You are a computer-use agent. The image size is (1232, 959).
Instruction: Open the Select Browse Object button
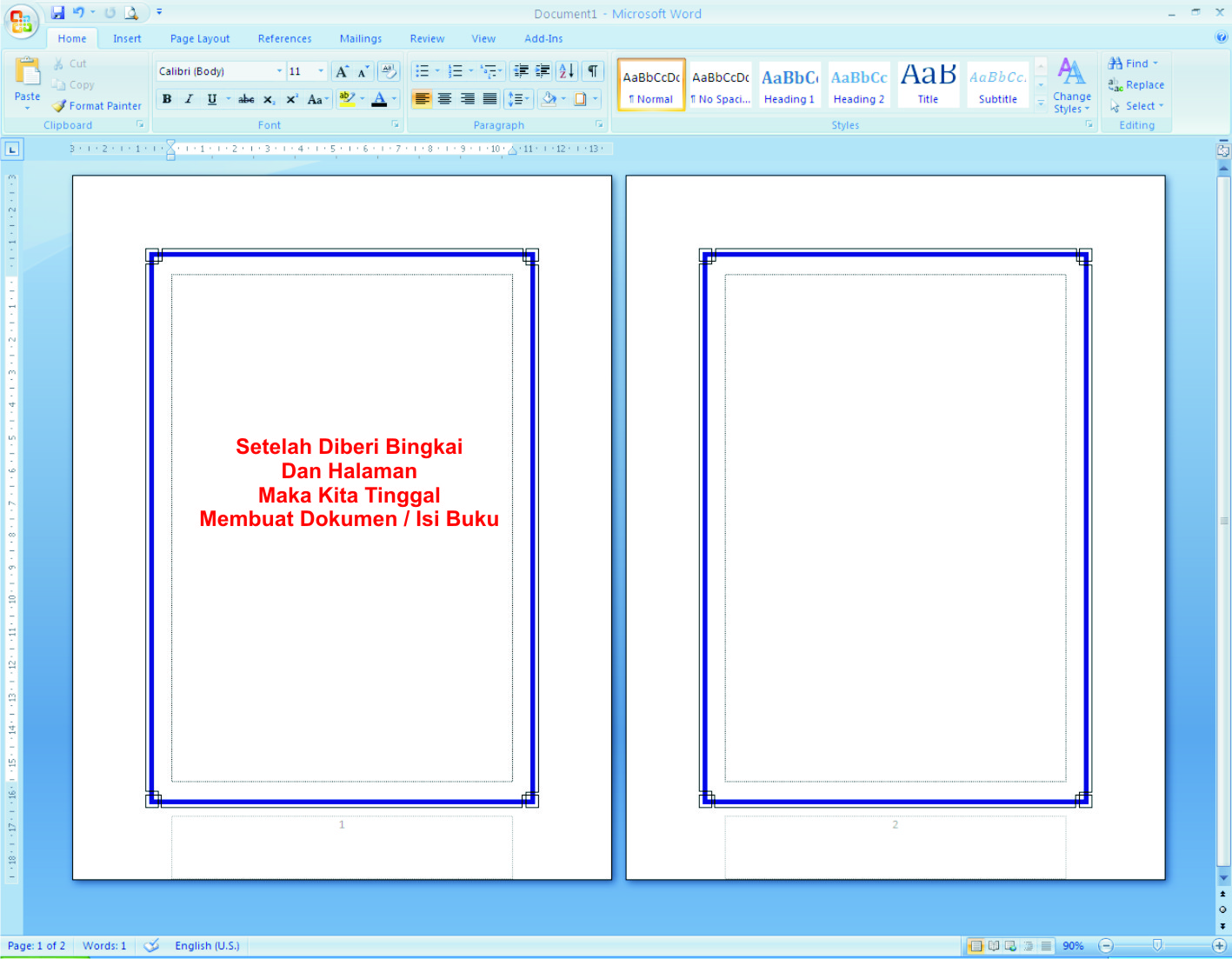[x=1223, y=909]
